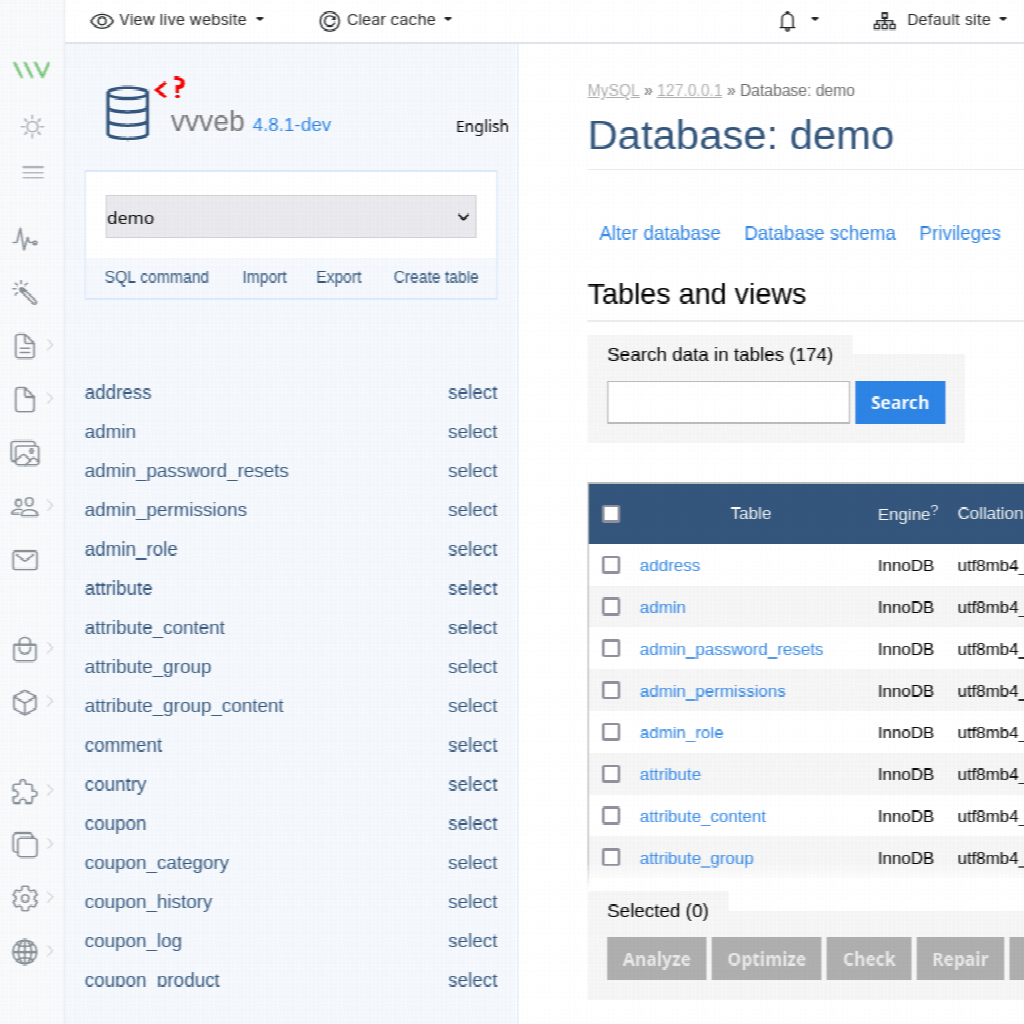Click the notification bell icon

pos(788,20)
